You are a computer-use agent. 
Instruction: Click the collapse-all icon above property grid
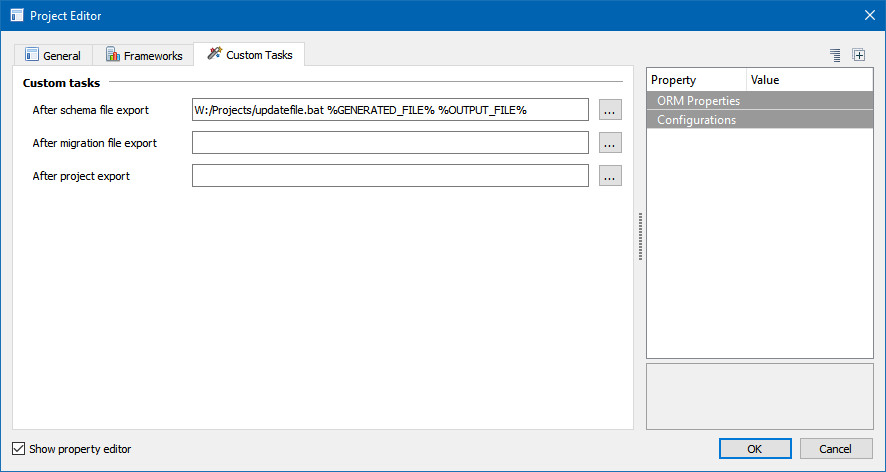(x=835, y=55)
